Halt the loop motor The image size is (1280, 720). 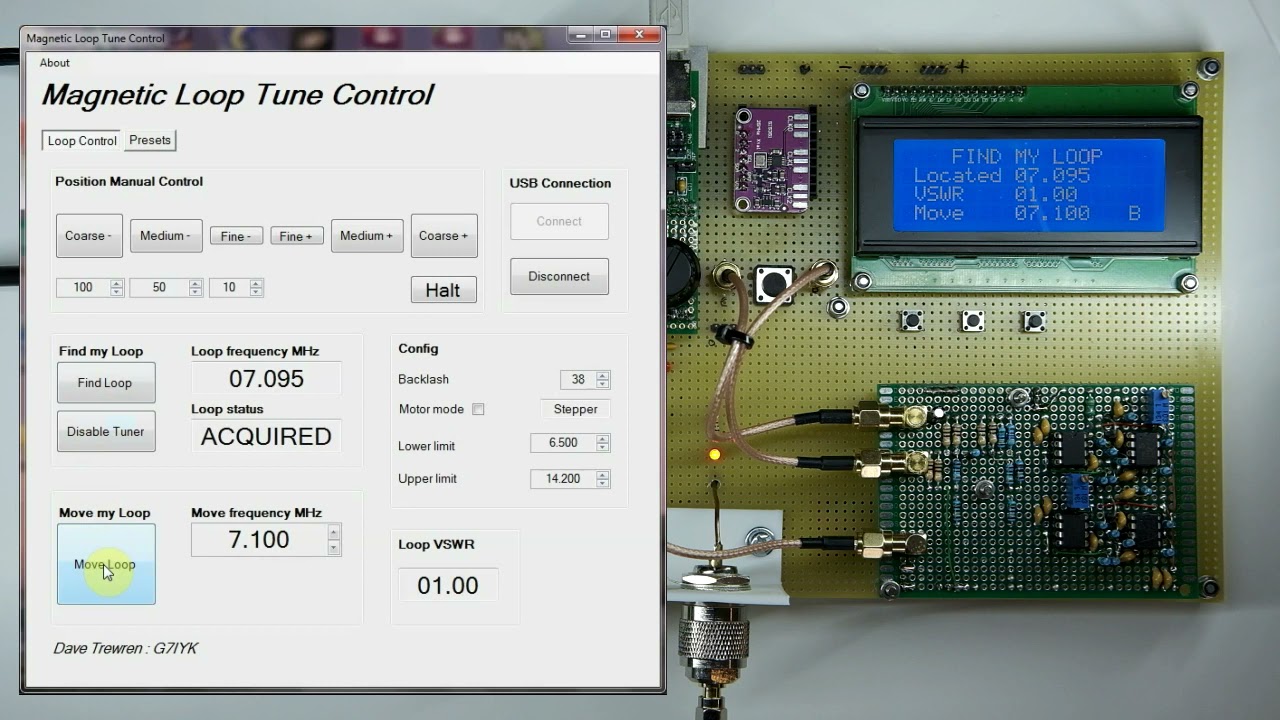[443, 290]
